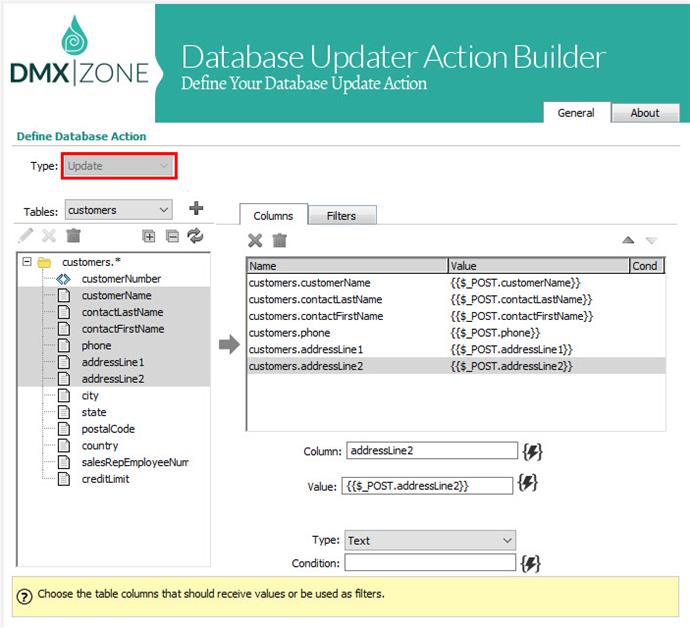Image resolution: width=690 pixels, height=628 pixels.
Task: Click the help question mark icon
Action: [24, 597]
